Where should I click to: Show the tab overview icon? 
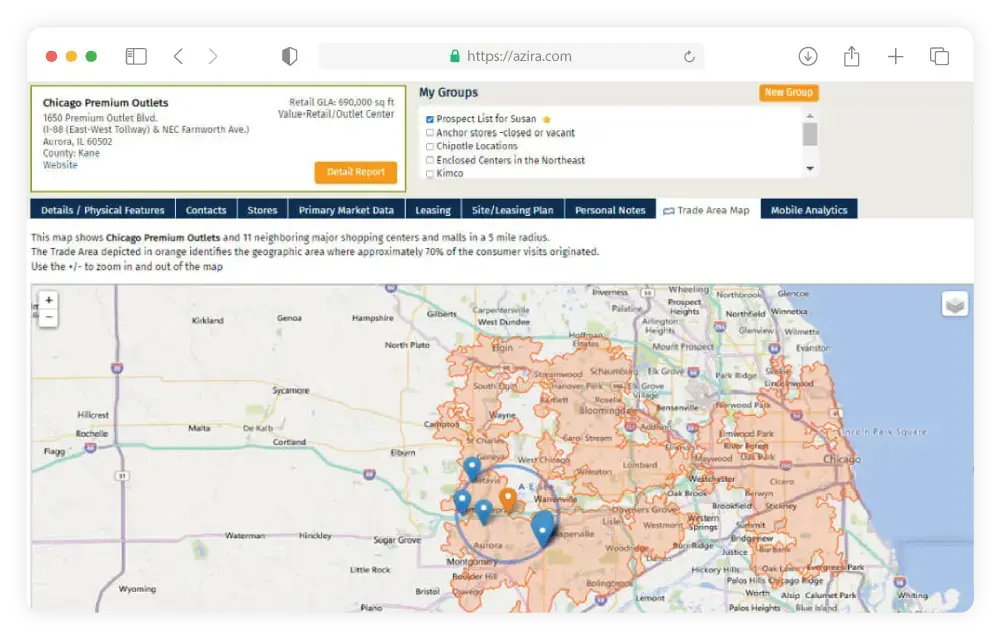[939, 56]
